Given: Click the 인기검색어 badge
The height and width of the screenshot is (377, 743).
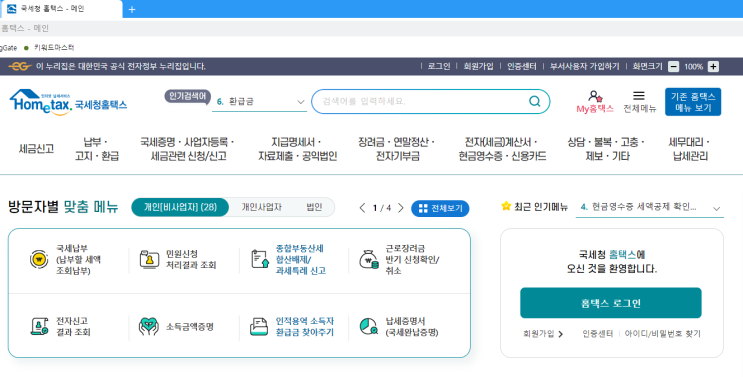Looking at the screenshot, I should [x=188, y=97].
